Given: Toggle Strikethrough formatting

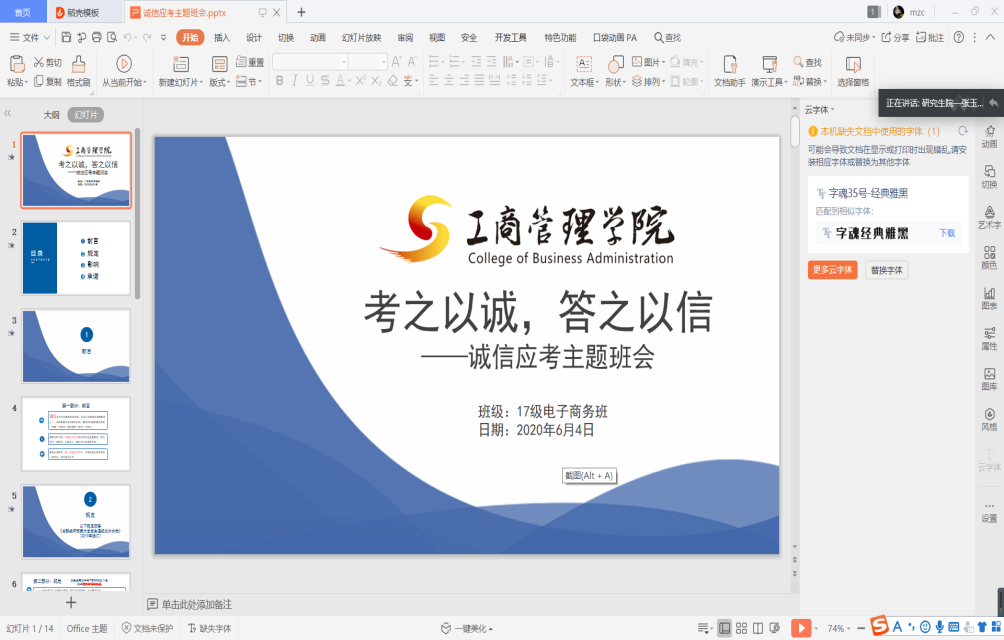Looking at the screenshot, I should pos(325,81).
